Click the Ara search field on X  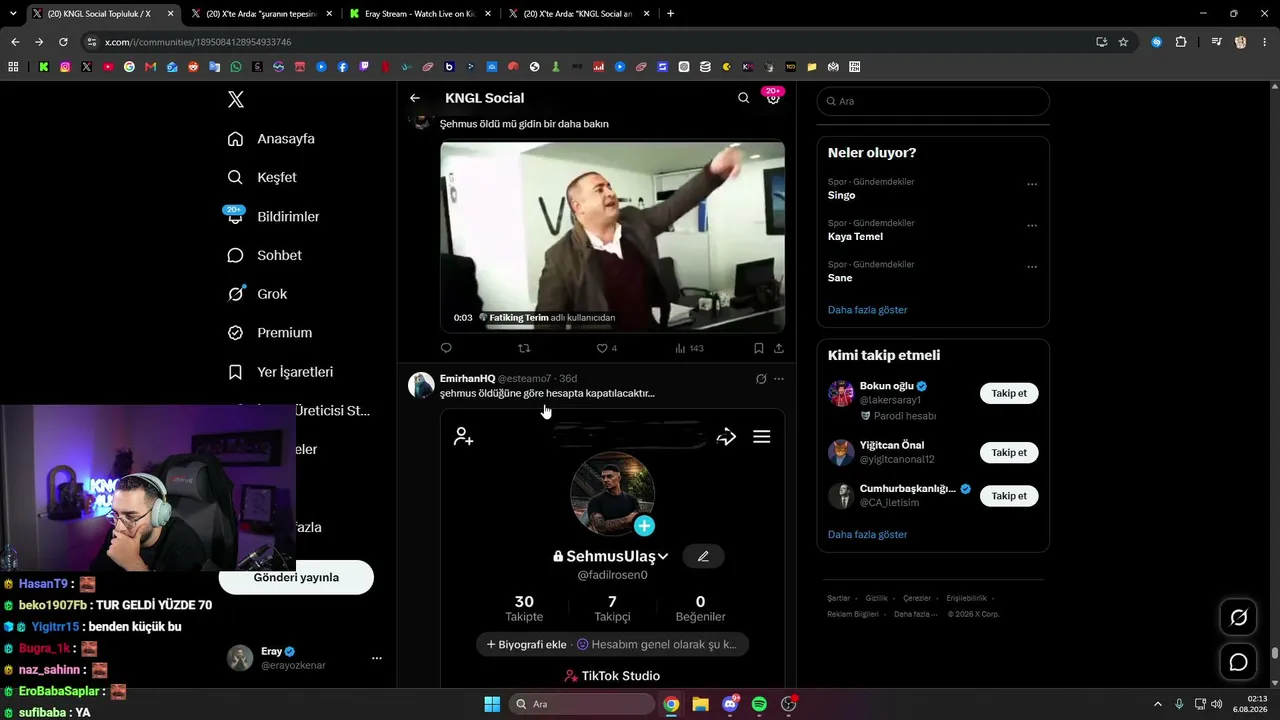click(x=933, y=101)
